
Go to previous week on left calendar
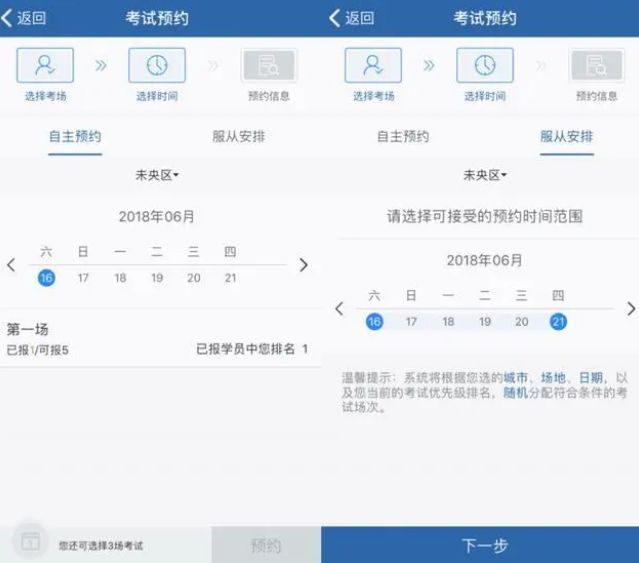click(x=11, y=265)
